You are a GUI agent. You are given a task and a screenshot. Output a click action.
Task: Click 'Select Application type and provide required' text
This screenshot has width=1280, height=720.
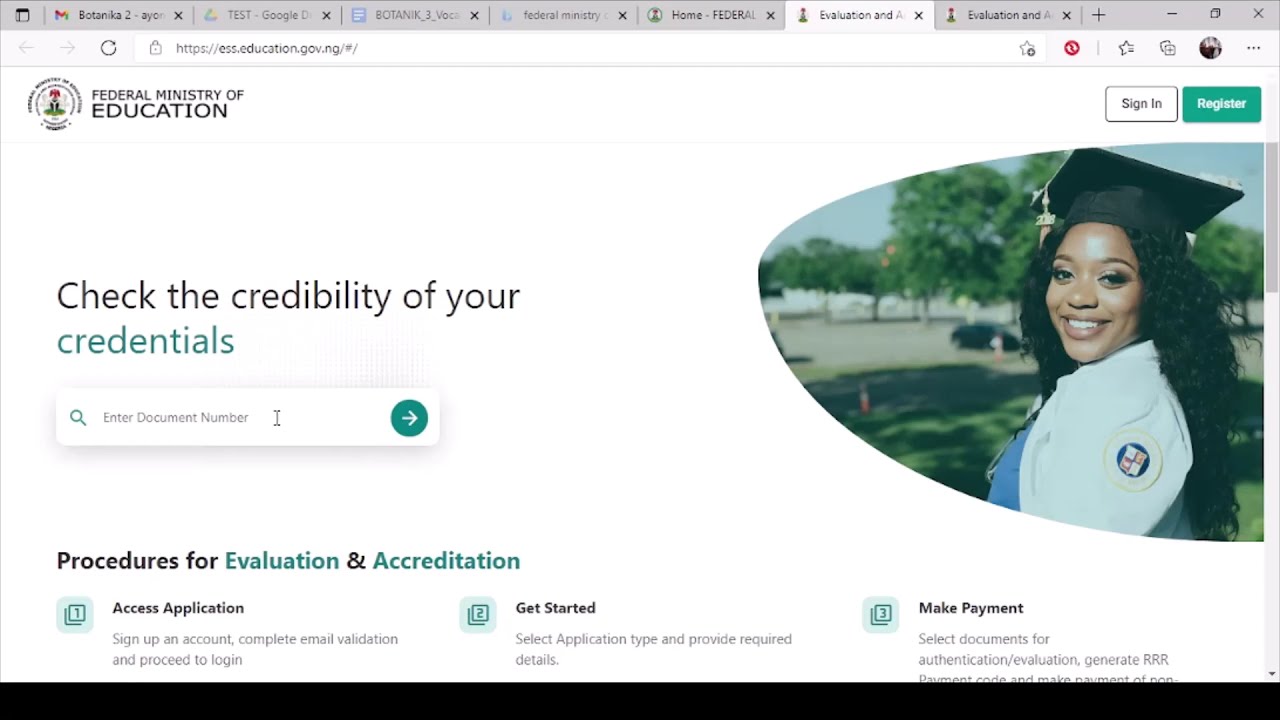[653, 639]
